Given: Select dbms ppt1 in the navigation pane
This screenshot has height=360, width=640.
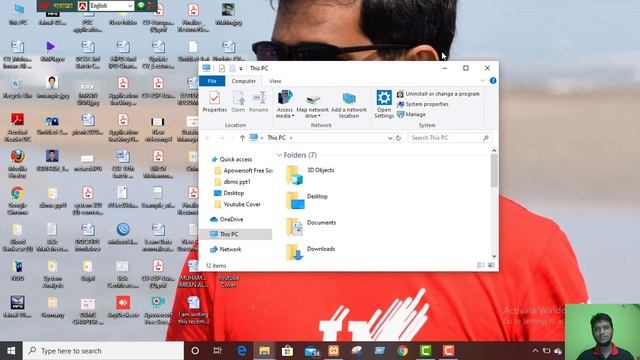Looking at the screenshot, I should (x=232, y=182).
